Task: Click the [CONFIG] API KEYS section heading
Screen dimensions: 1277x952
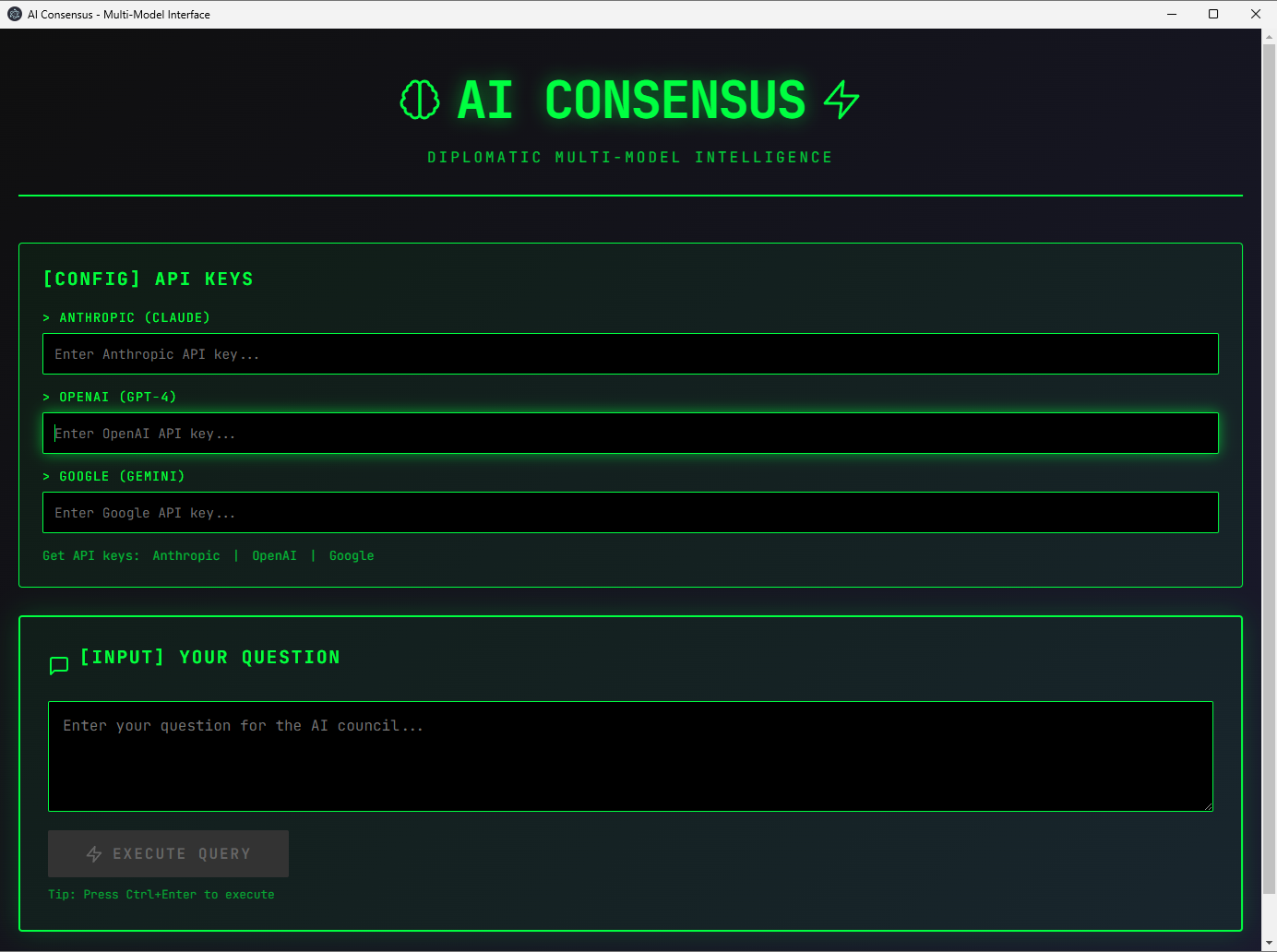Action: tap(148, 279)
